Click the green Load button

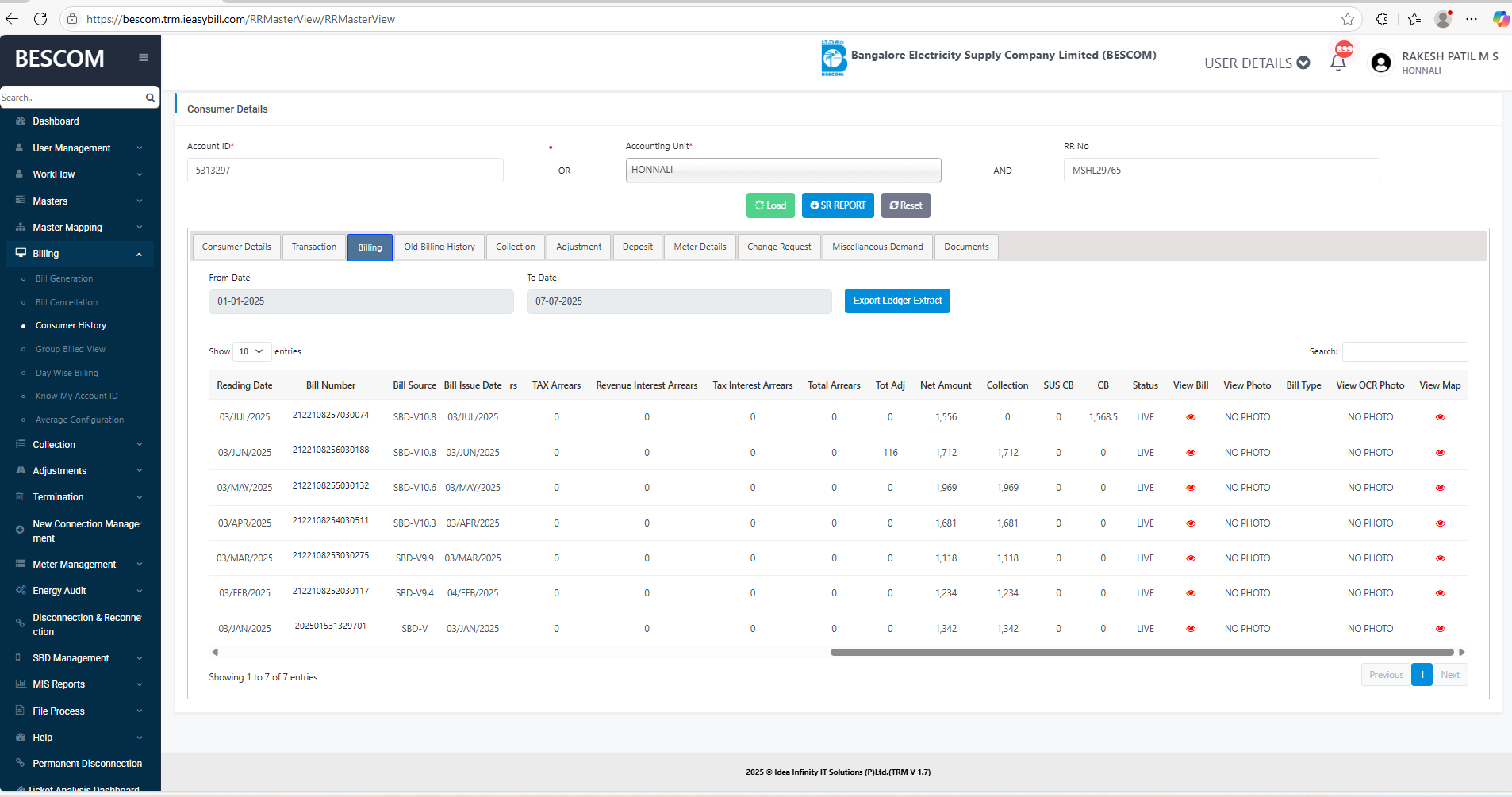click(770, 205)
